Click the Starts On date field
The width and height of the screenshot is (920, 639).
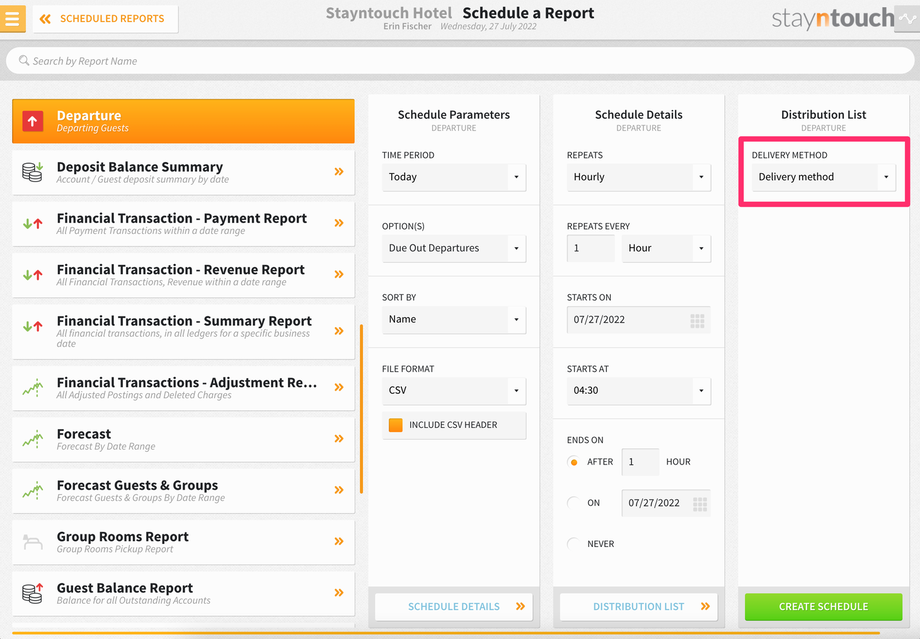coord(639,320)
